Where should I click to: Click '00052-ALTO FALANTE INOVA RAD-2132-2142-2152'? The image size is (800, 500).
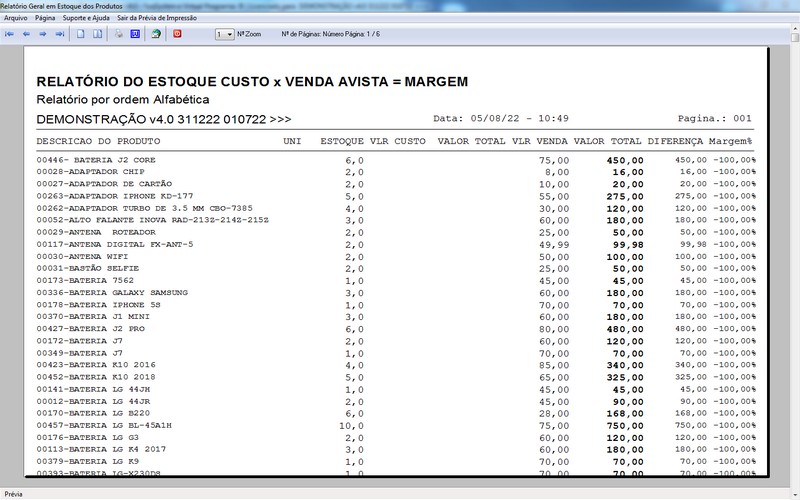point(153,220)
